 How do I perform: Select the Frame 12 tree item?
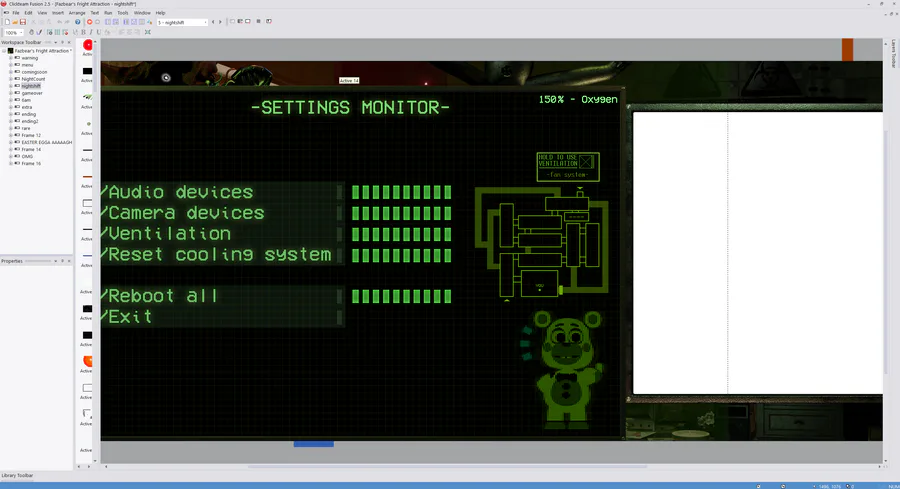[31, 135]
